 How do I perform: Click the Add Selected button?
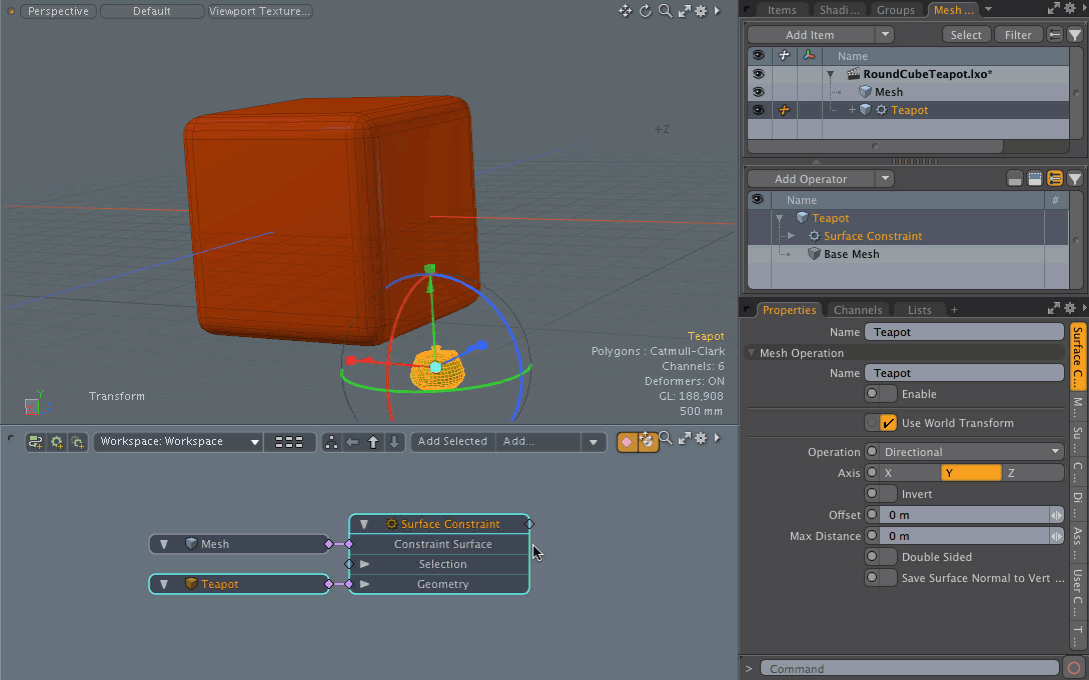click(452, 442)
